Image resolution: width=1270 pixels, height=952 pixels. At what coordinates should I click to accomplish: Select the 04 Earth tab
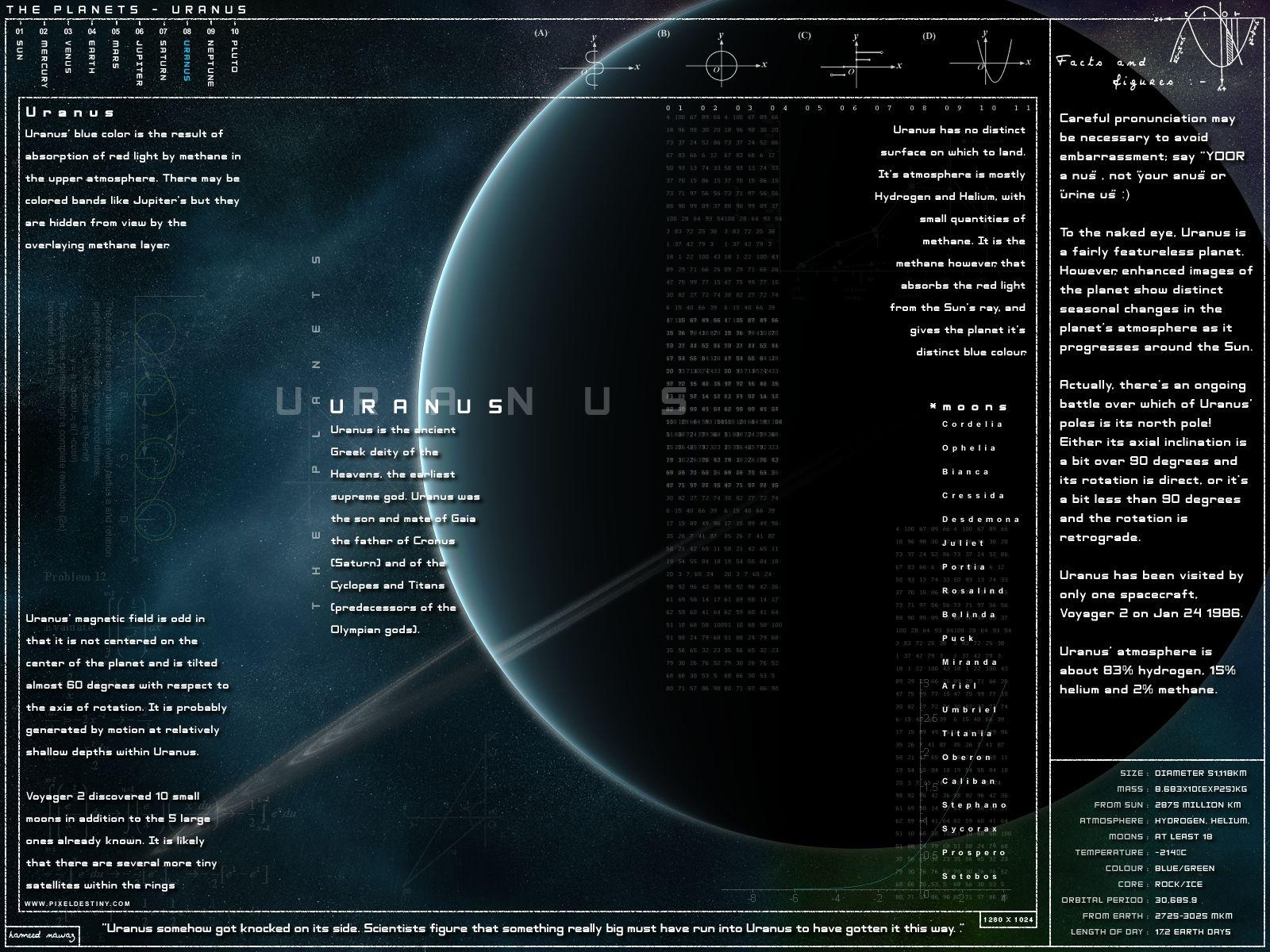point(92,52)
